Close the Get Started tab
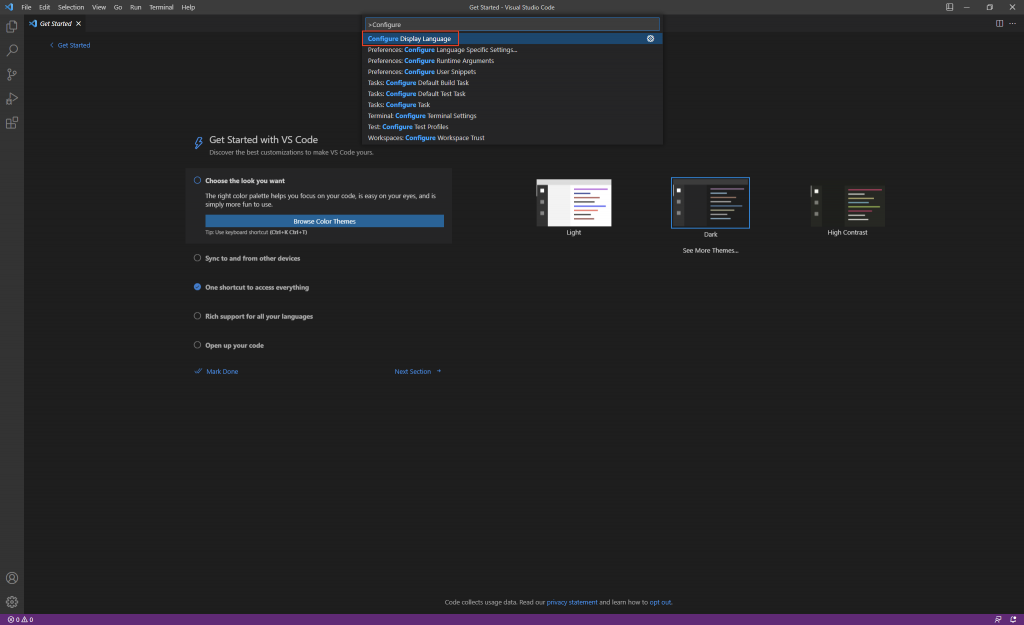This screenshot has width=1024, height=625. point(78,24)
